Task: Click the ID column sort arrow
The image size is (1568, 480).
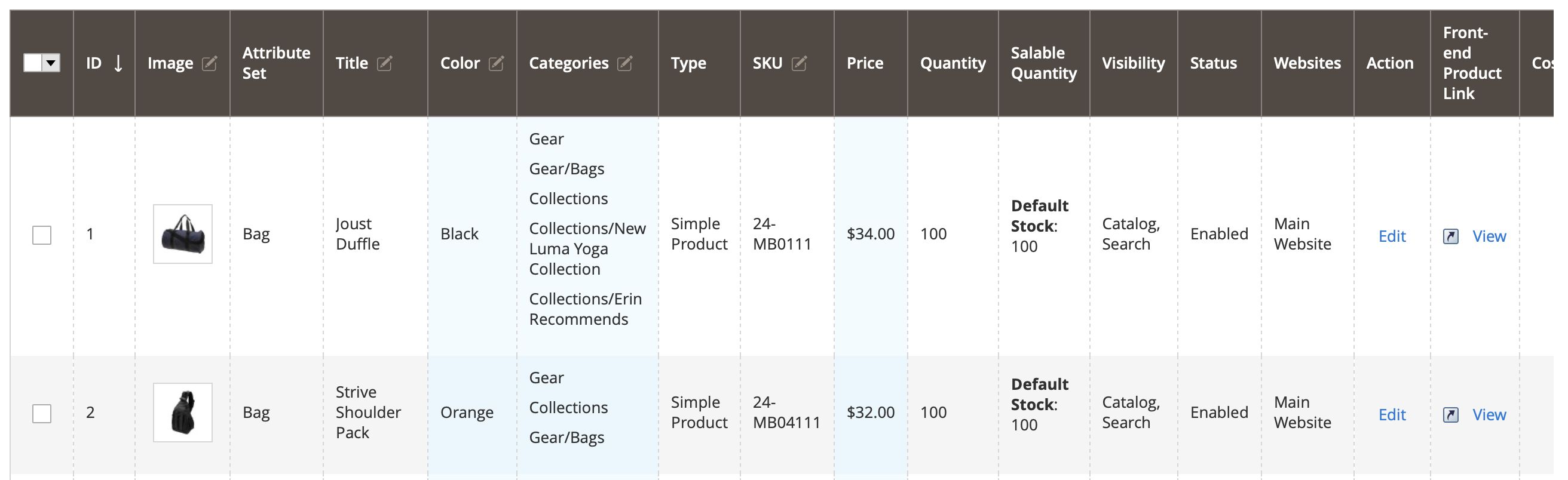Action: pos(119,63)
